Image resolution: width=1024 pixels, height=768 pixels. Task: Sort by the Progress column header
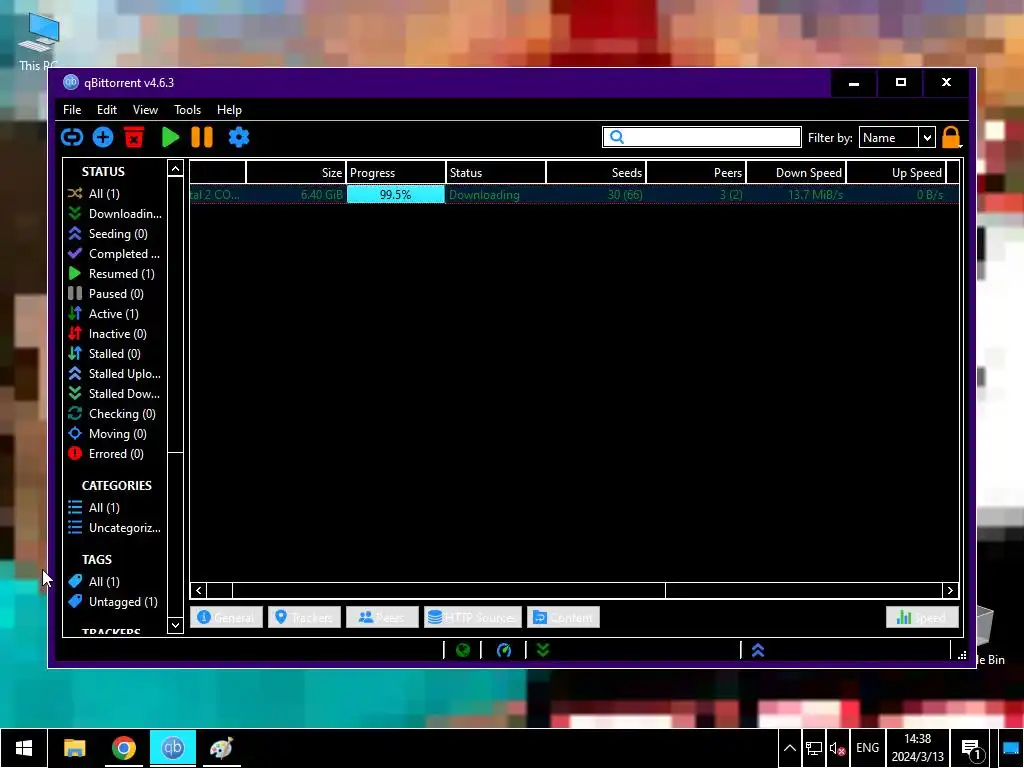click(396, 173)
